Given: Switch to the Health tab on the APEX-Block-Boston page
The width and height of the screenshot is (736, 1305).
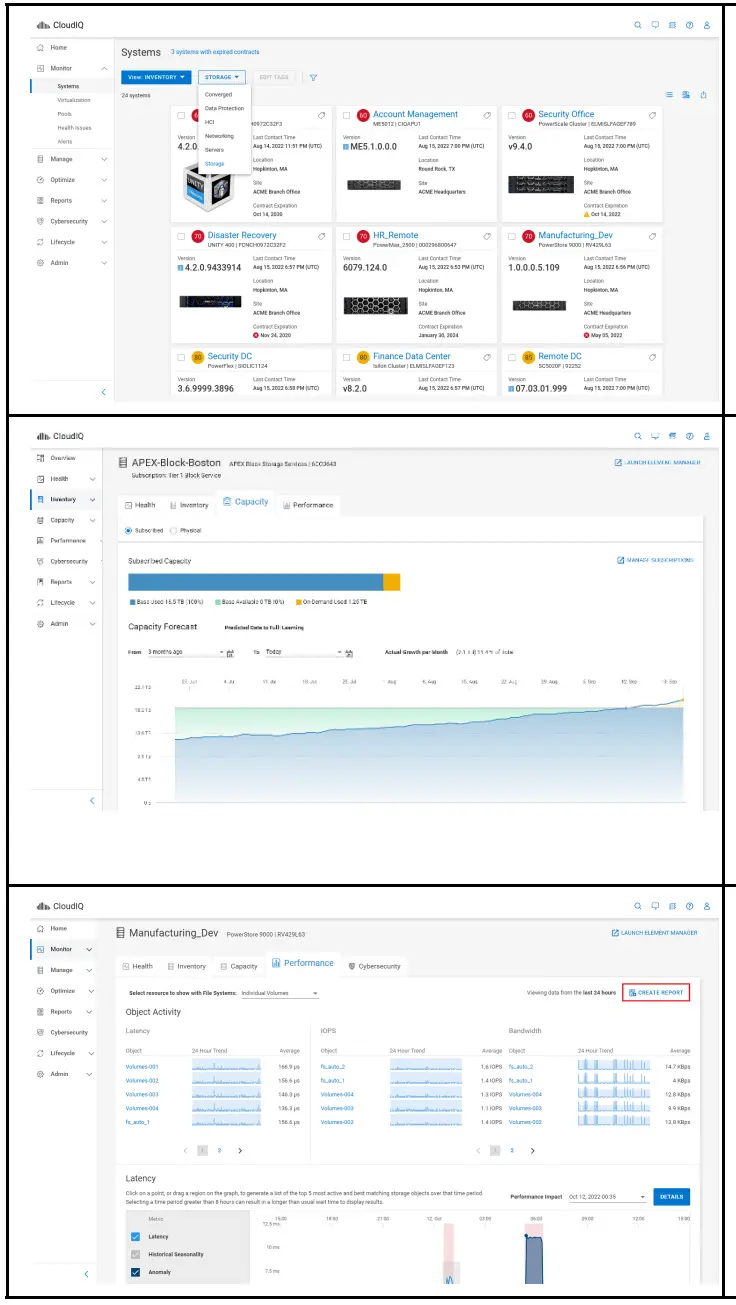Looking at the screenshot, I should (x=139, y=505).
